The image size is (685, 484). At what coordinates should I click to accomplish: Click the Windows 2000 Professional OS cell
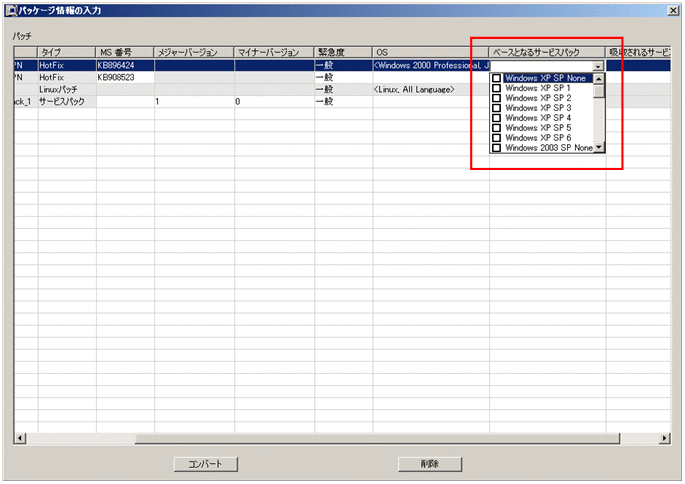[431, 66]
